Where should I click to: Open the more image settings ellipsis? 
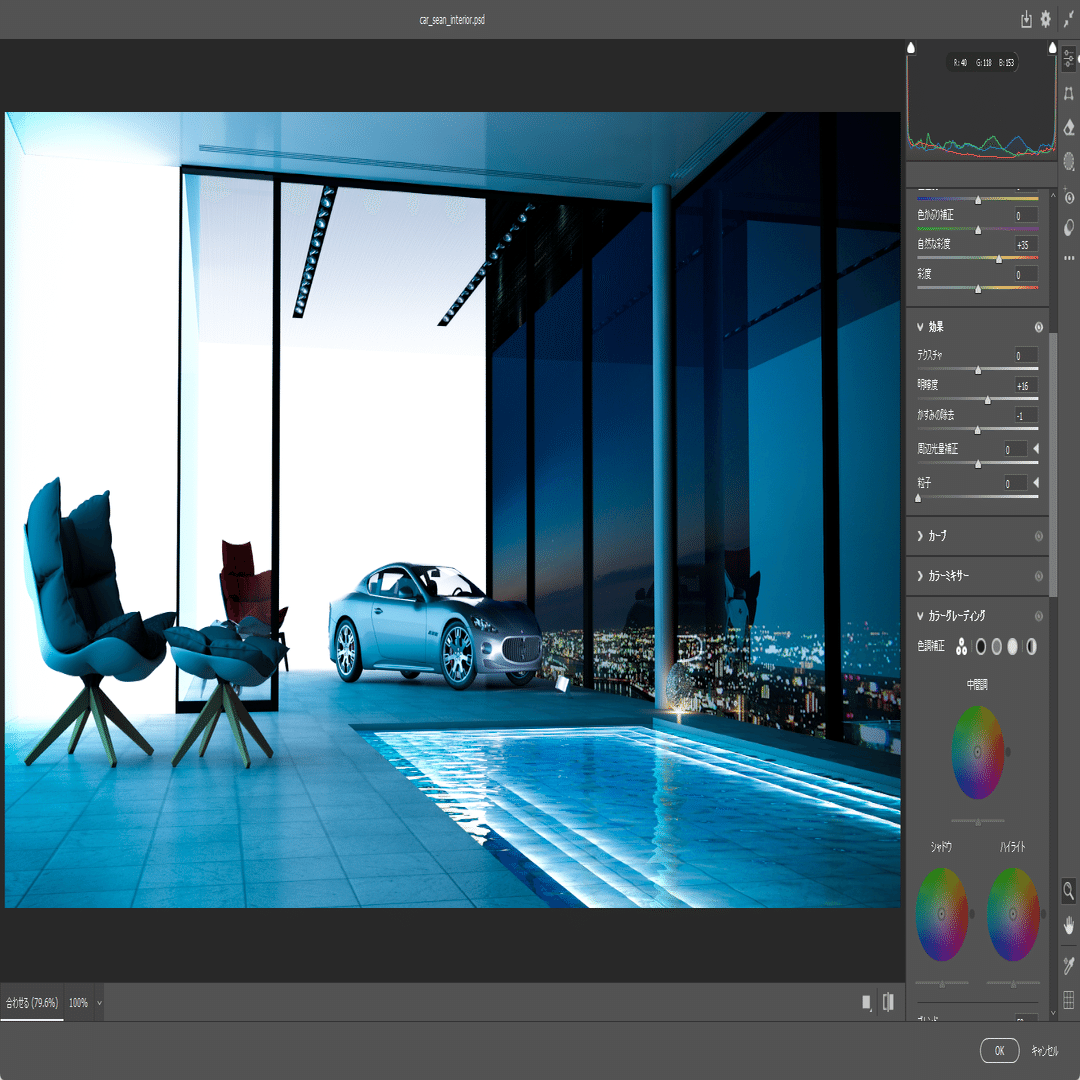[1068, 258]
